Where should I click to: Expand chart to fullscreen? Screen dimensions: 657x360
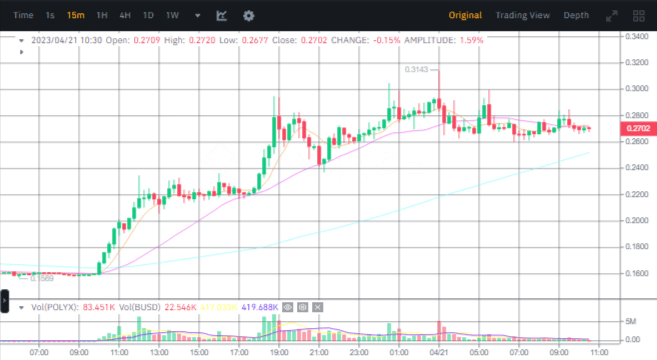click(x=612, y=16)
